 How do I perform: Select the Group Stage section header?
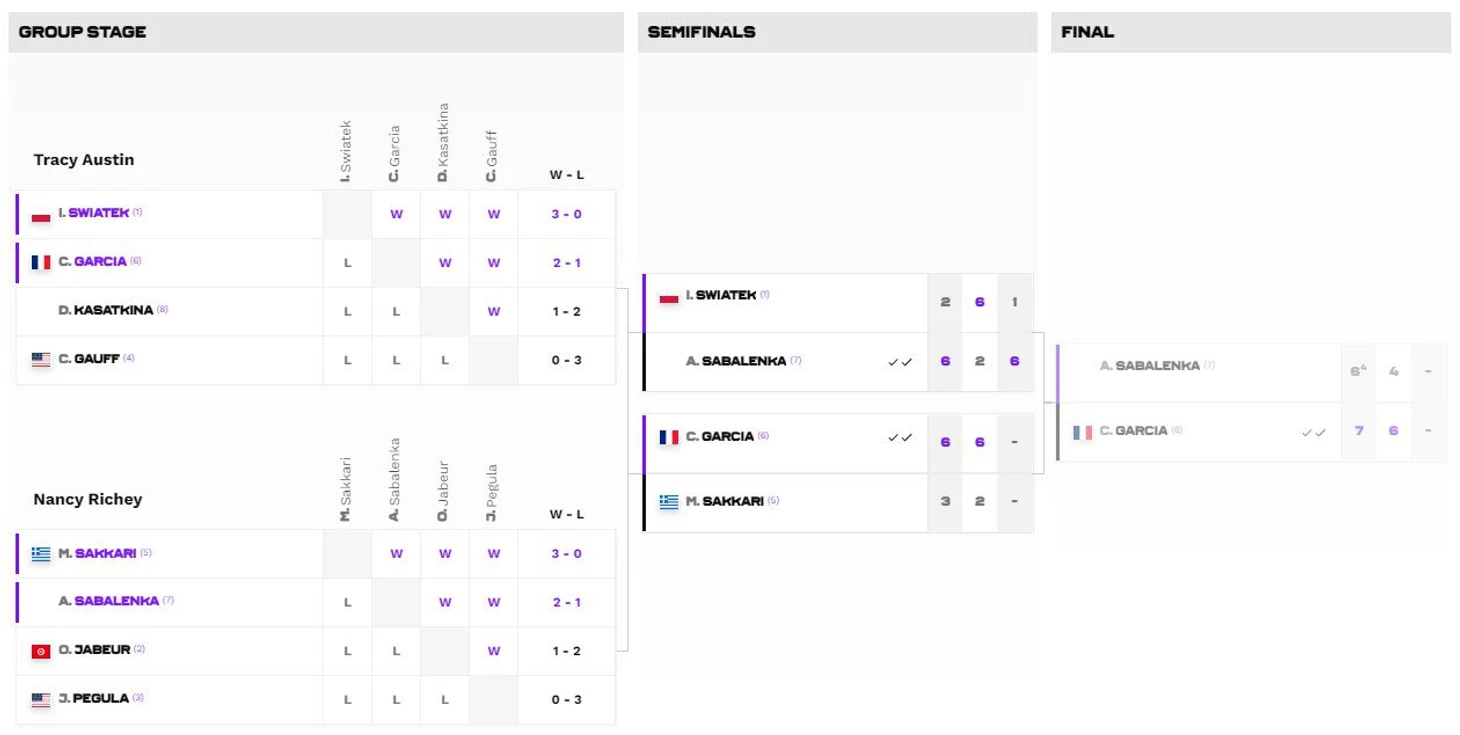tap(82, 32)
